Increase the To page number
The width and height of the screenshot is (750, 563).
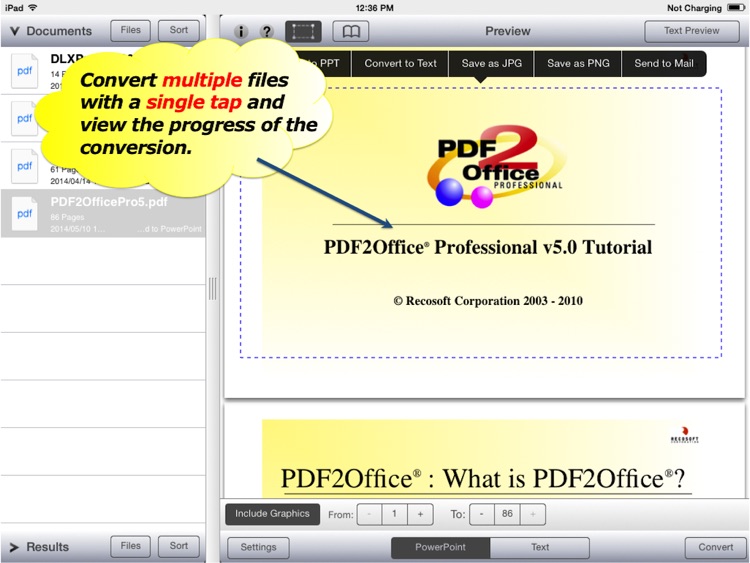coord(533,515)
